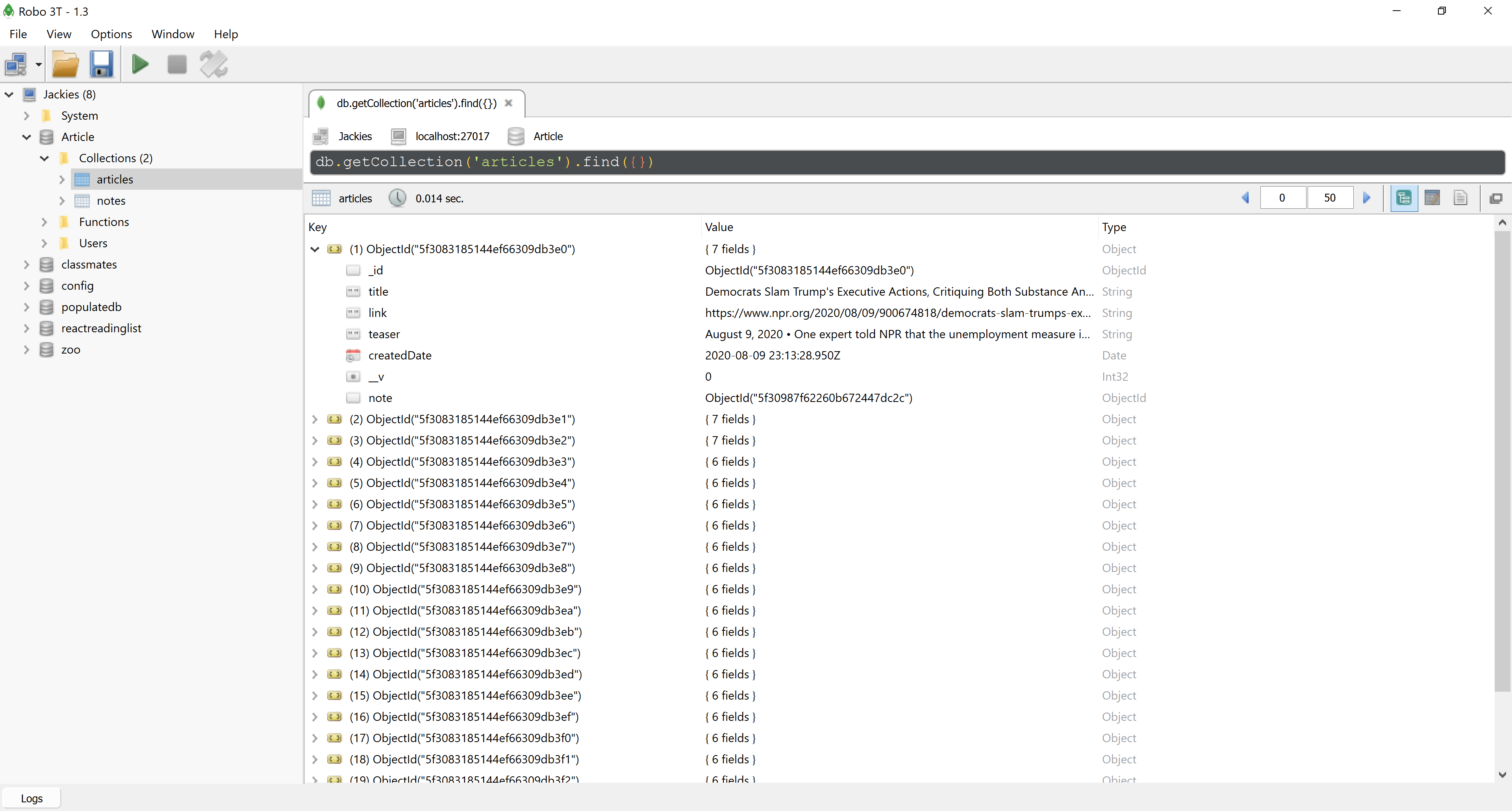Click the classmates database icon
This screenshot has width=1512, height=811.
[47, 265]
